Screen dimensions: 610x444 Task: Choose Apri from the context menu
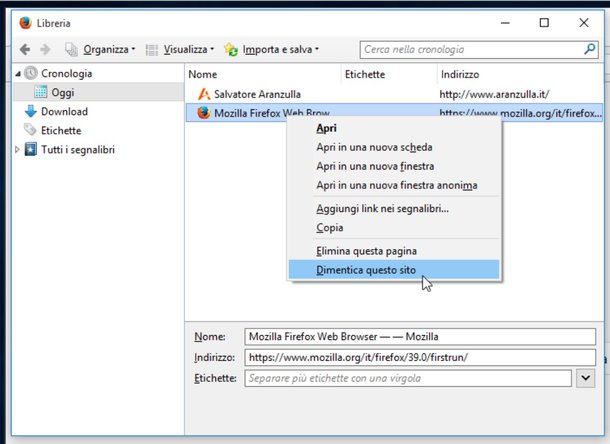[394, 128]
